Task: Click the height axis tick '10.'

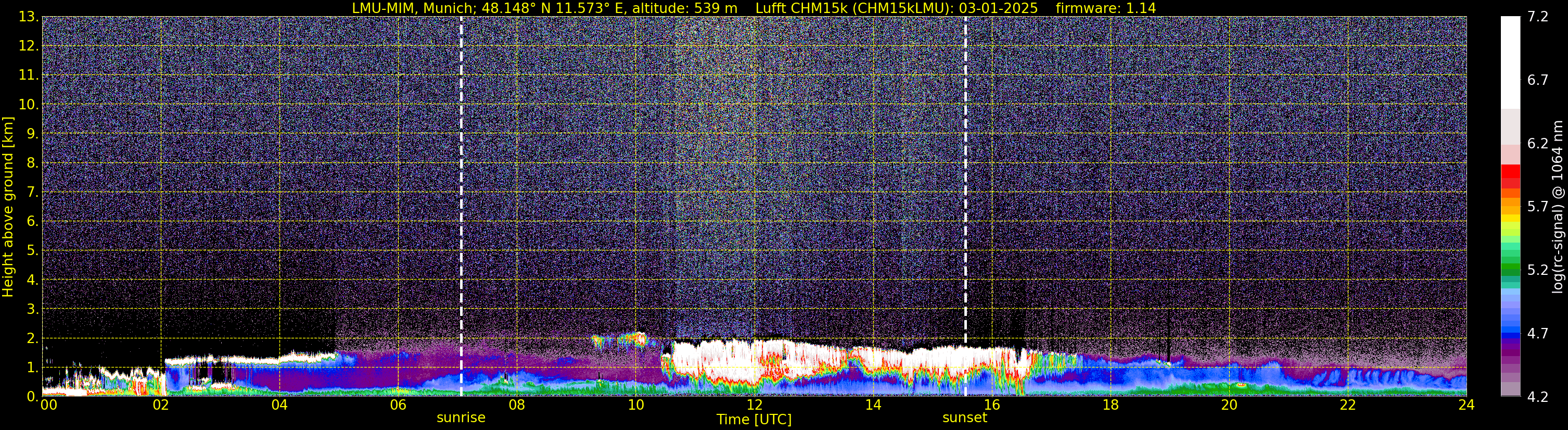Action: (x=29, y=104)
